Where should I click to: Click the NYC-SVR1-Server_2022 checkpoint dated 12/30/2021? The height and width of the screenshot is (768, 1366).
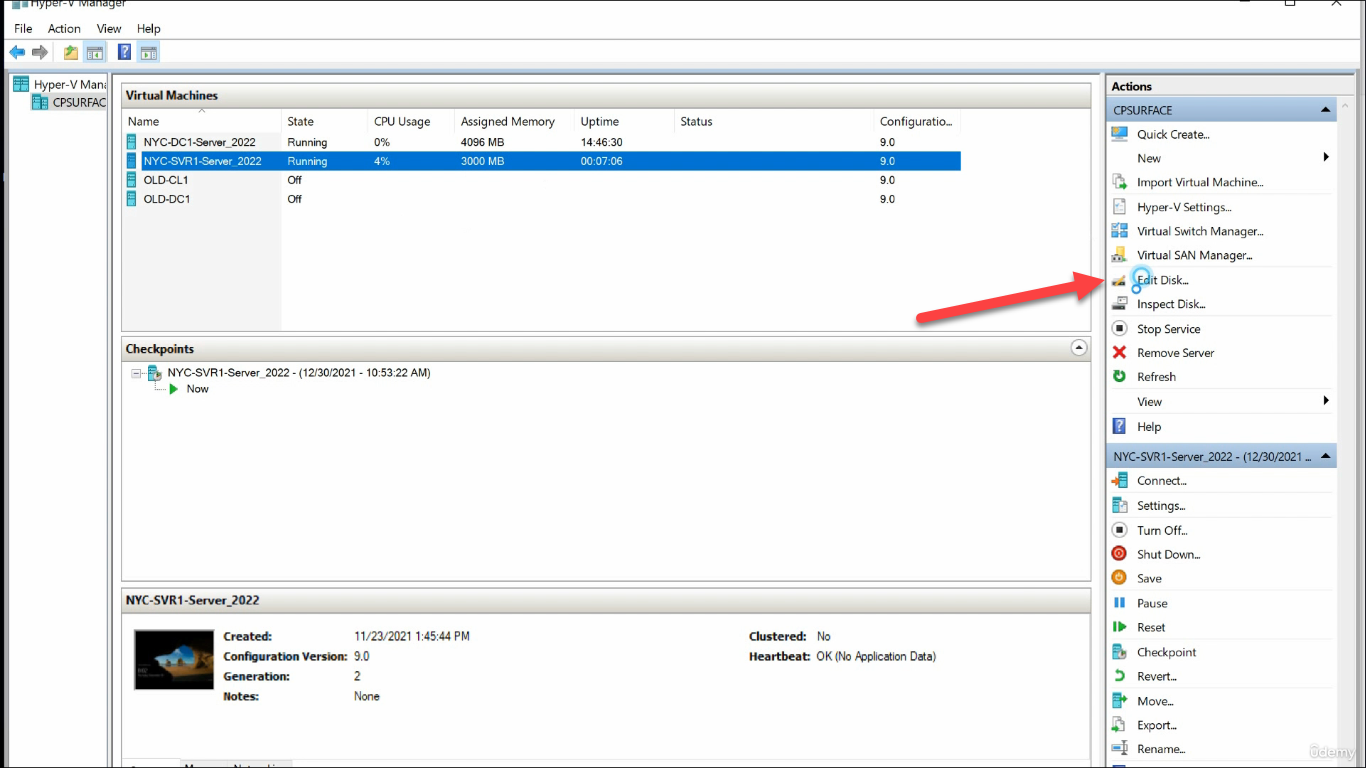click(x=299, y=372)
